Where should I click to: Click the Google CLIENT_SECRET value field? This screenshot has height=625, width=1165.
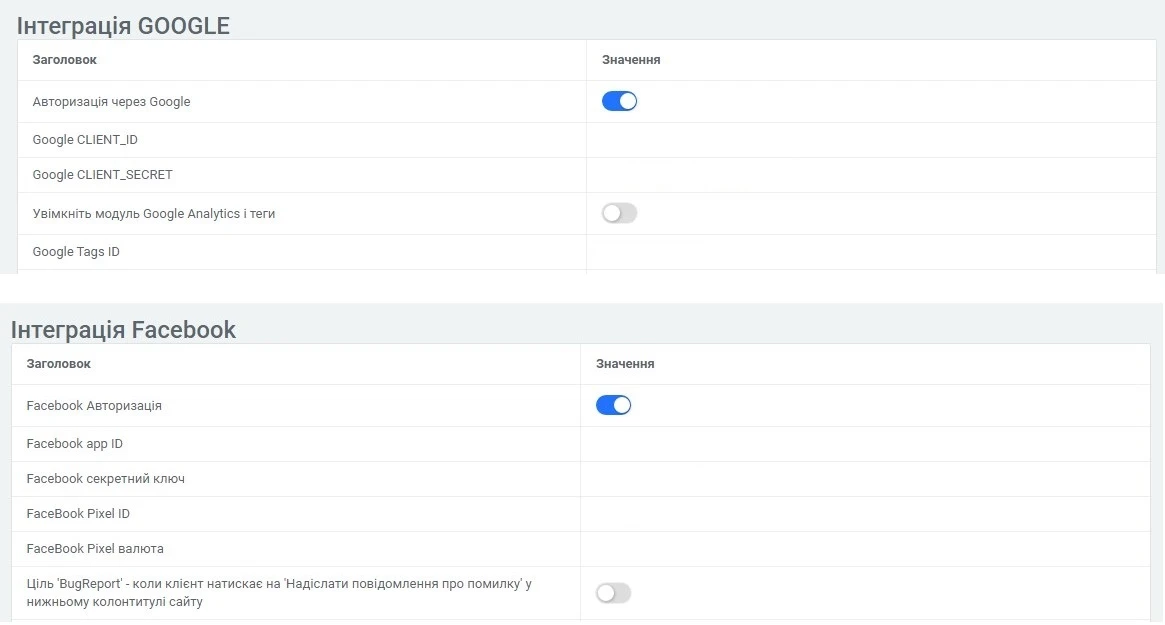[x=800, y=175]
